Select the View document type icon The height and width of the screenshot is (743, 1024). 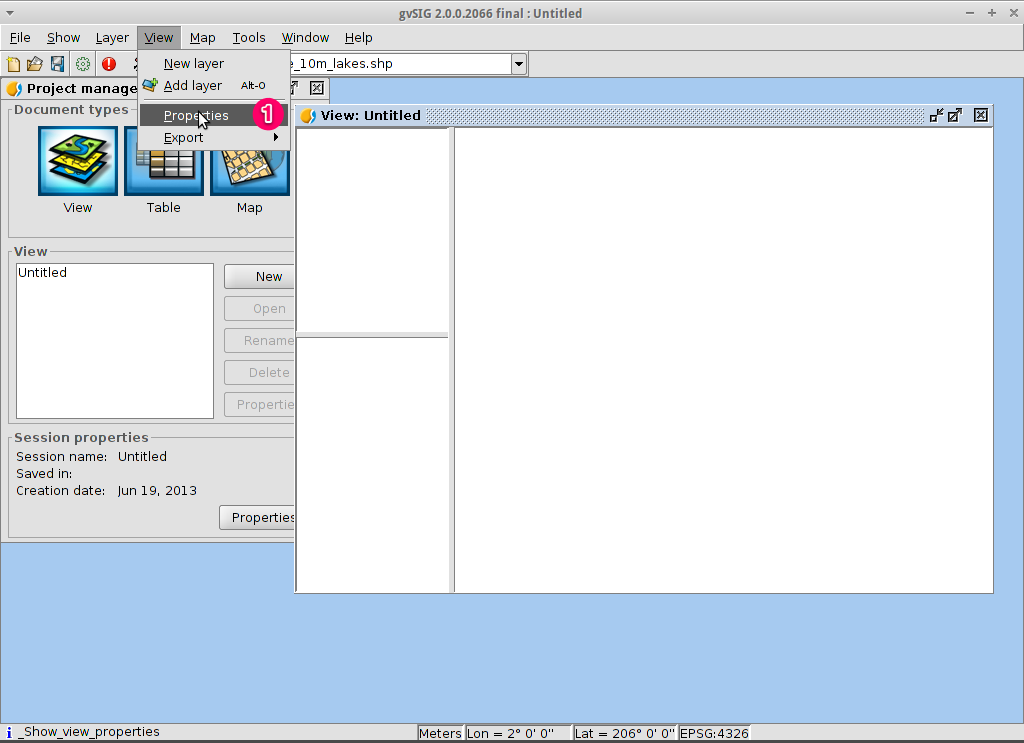78,161
